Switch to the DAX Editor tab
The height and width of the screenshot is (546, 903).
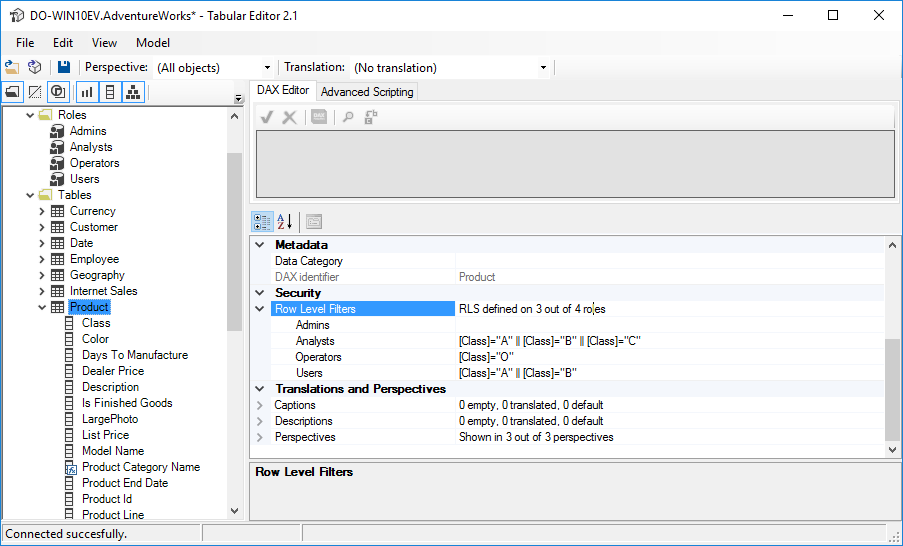point(283,90)
